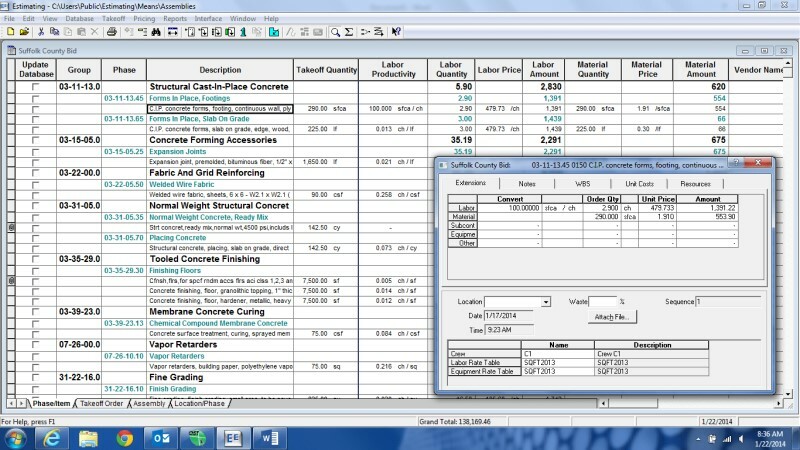Click the Sigma totals toolbar icon
Viewport: 800px width, 450px height.
349,32
